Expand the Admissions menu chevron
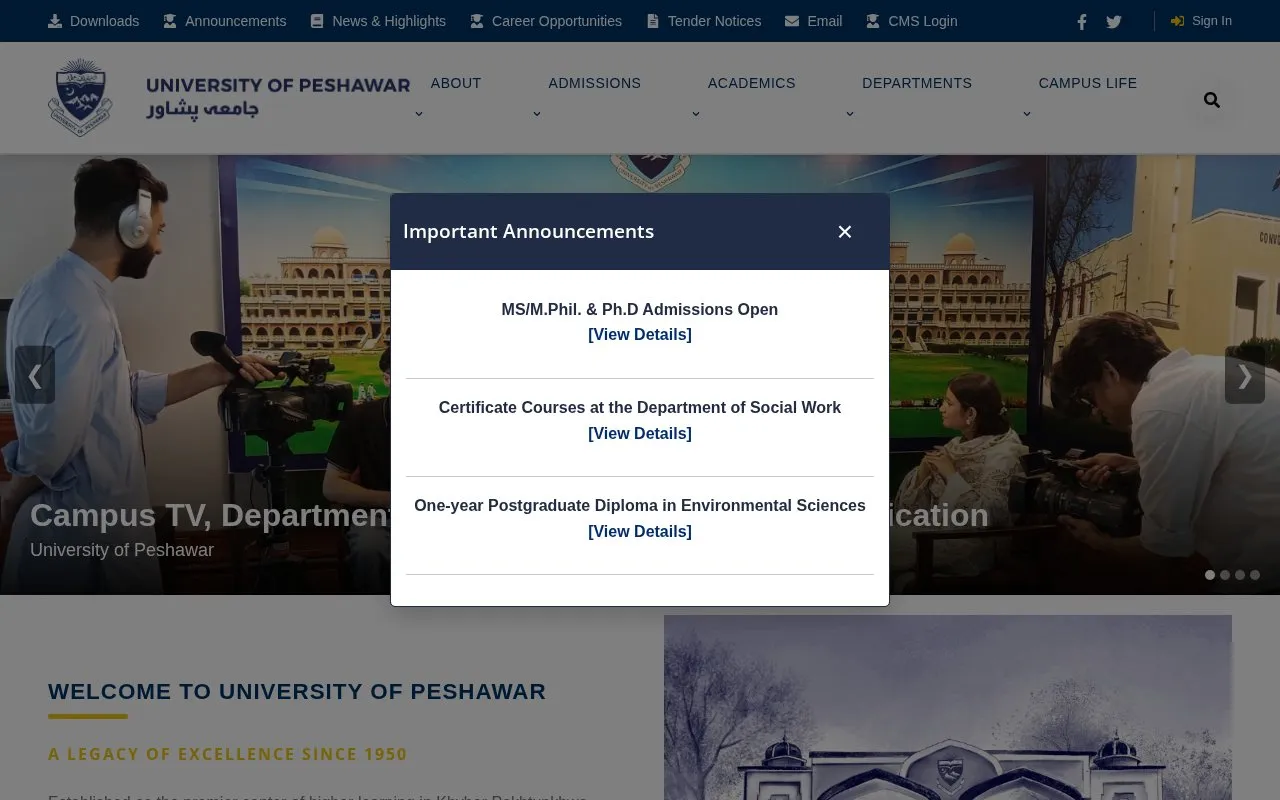 click(x=537, y=114)
